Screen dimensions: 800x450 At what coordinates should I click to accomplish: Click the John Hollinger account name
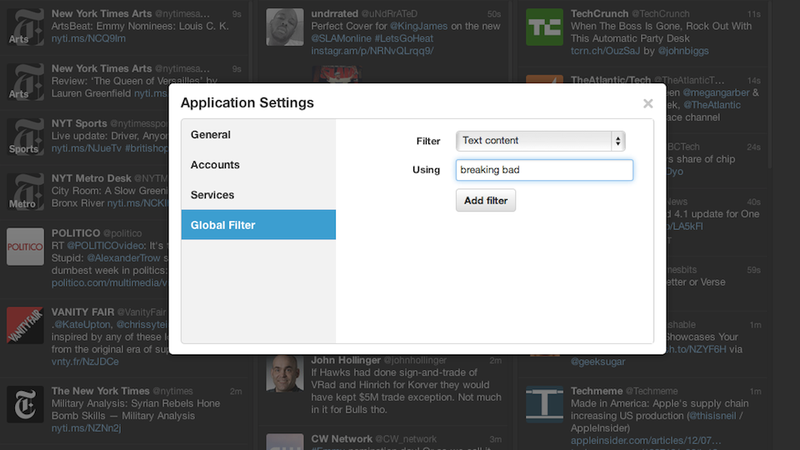(346, 360)
